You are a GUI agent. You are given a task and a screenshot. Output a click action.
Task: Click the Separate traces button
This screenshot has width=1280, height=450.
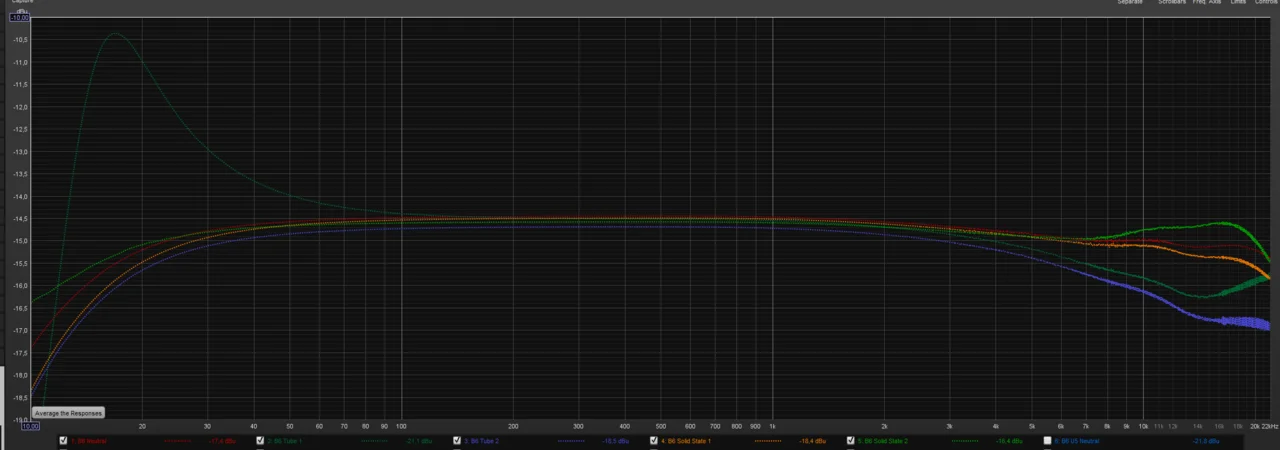point(1129,2)
